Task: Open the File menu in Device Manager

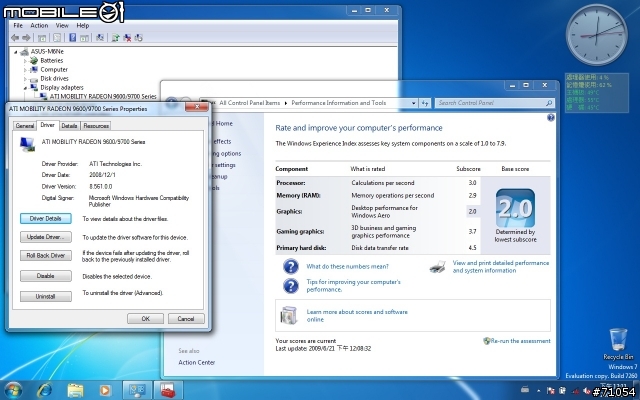Action: coord(18,25)
